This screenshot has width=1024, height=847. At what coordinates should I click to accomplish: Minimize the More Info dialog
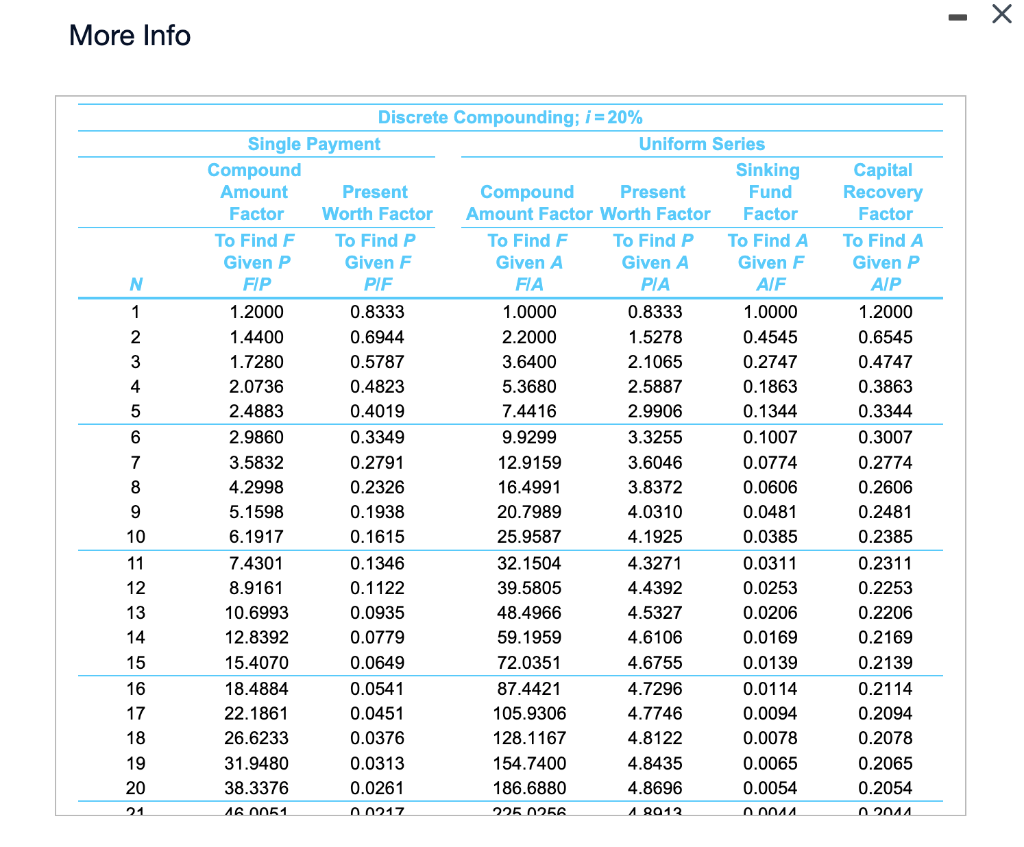[958, 17]
